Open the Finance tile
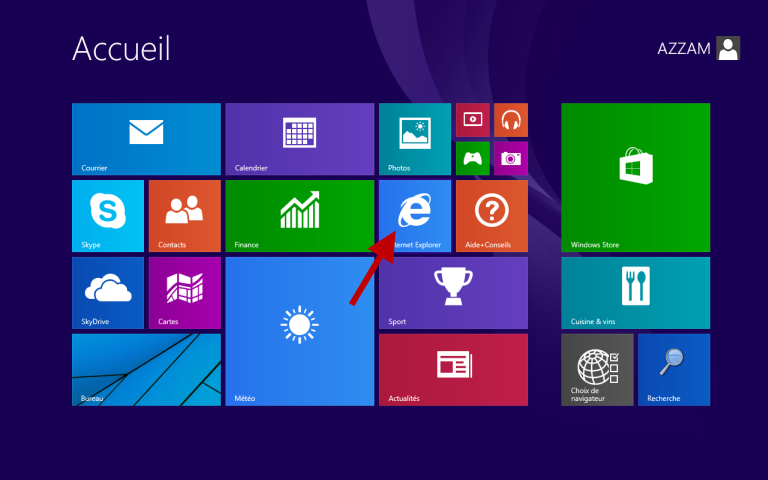Image resolution: width=768 pixels, height=480 pixels. (300, 216)
